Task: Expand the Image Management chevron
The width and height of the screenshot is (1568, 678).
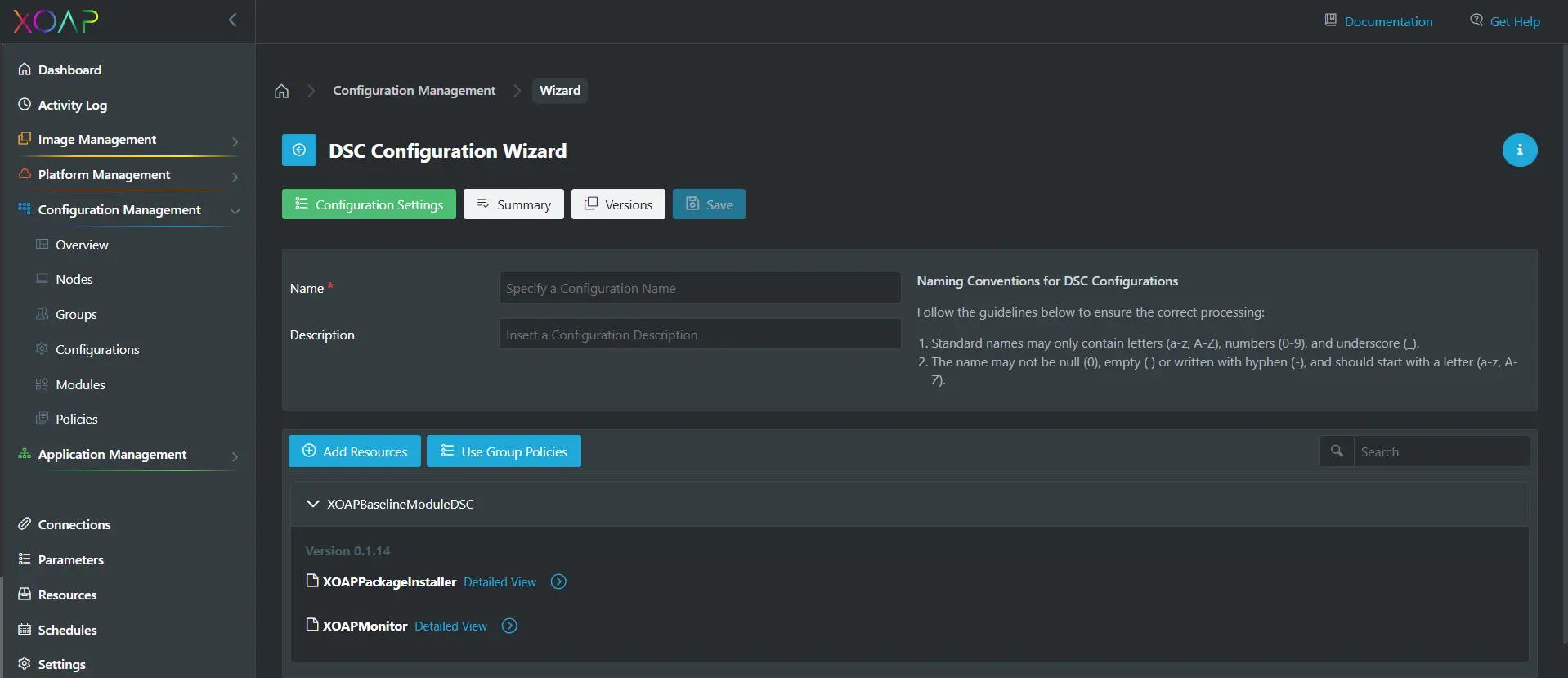Action: tap(235, 141)
